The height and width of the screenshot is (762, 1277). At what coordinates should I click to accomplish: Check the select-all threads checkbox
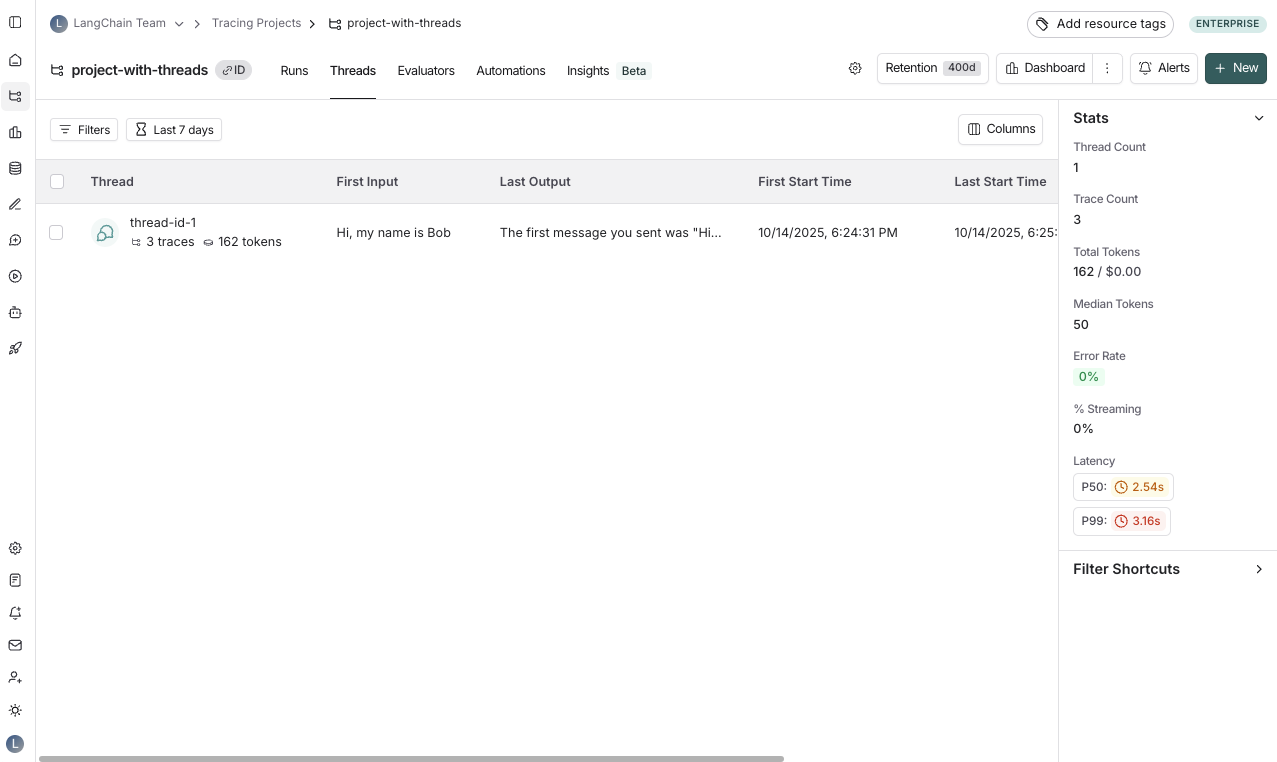click(x=57, y=181)
